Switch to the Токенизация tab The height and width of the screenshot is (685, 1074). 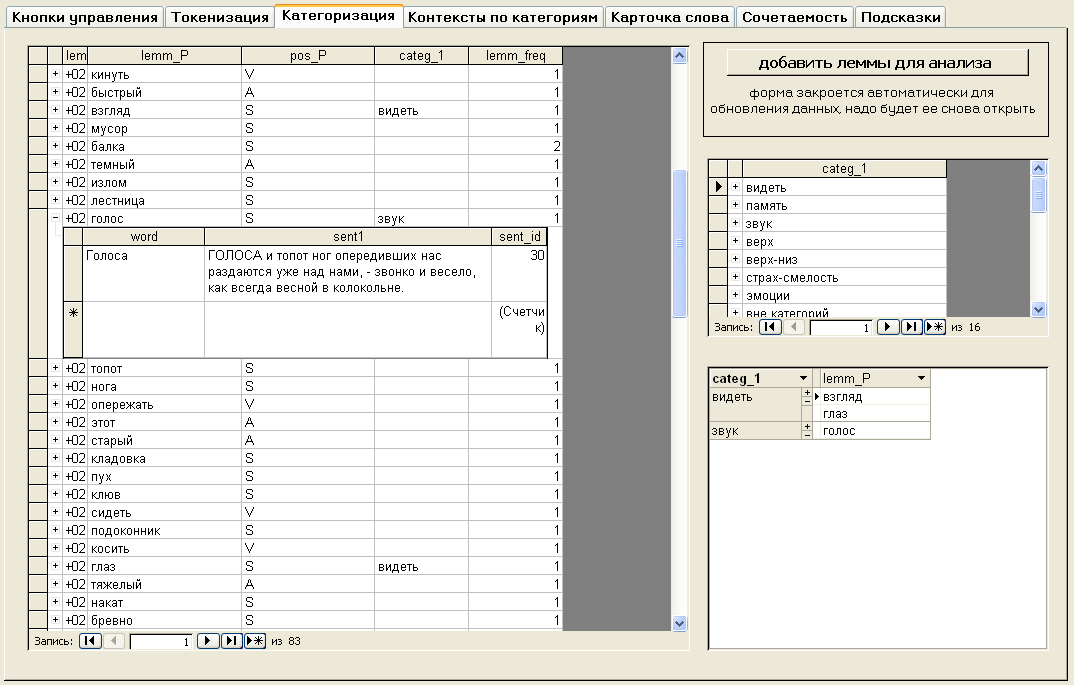pyautogui.click(x=220, y=17)
